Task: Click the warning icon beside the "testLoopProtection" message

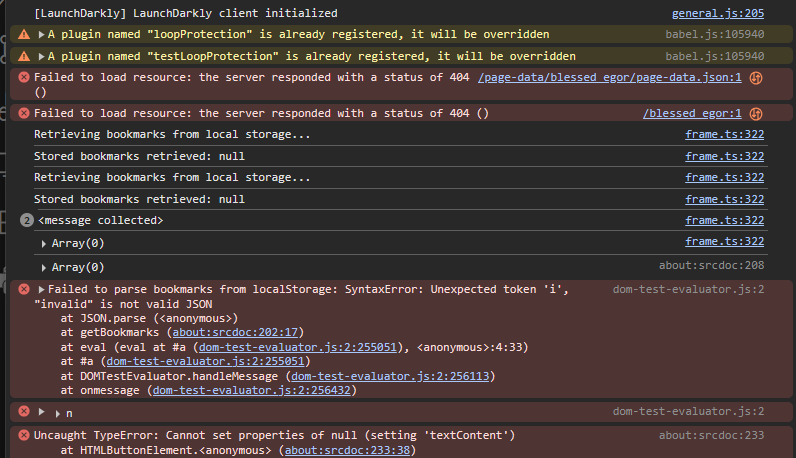Action: click(24, 56)
